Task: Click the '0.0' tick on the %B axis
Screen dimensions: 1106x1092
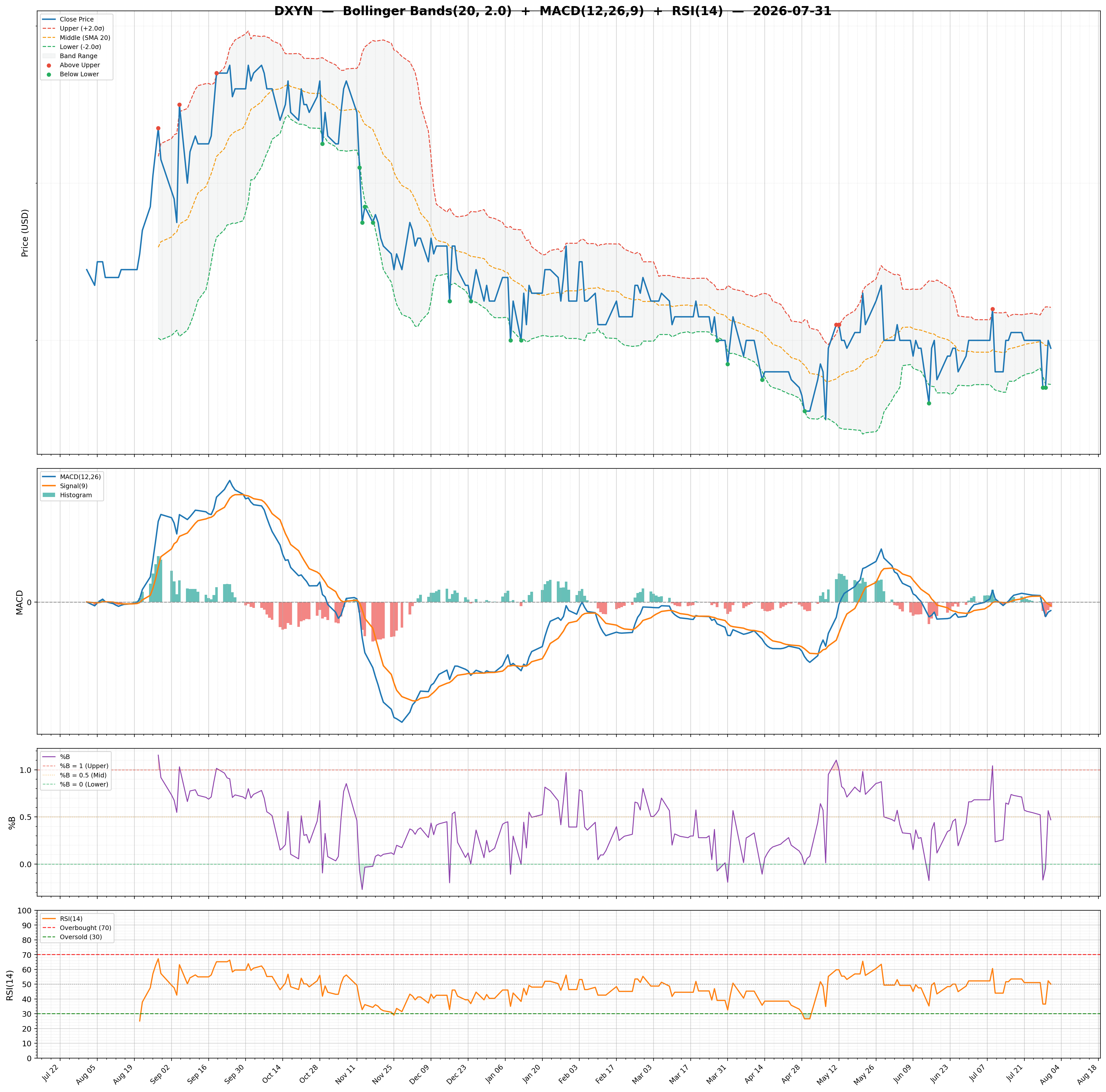Action: [x=25, y=864]
